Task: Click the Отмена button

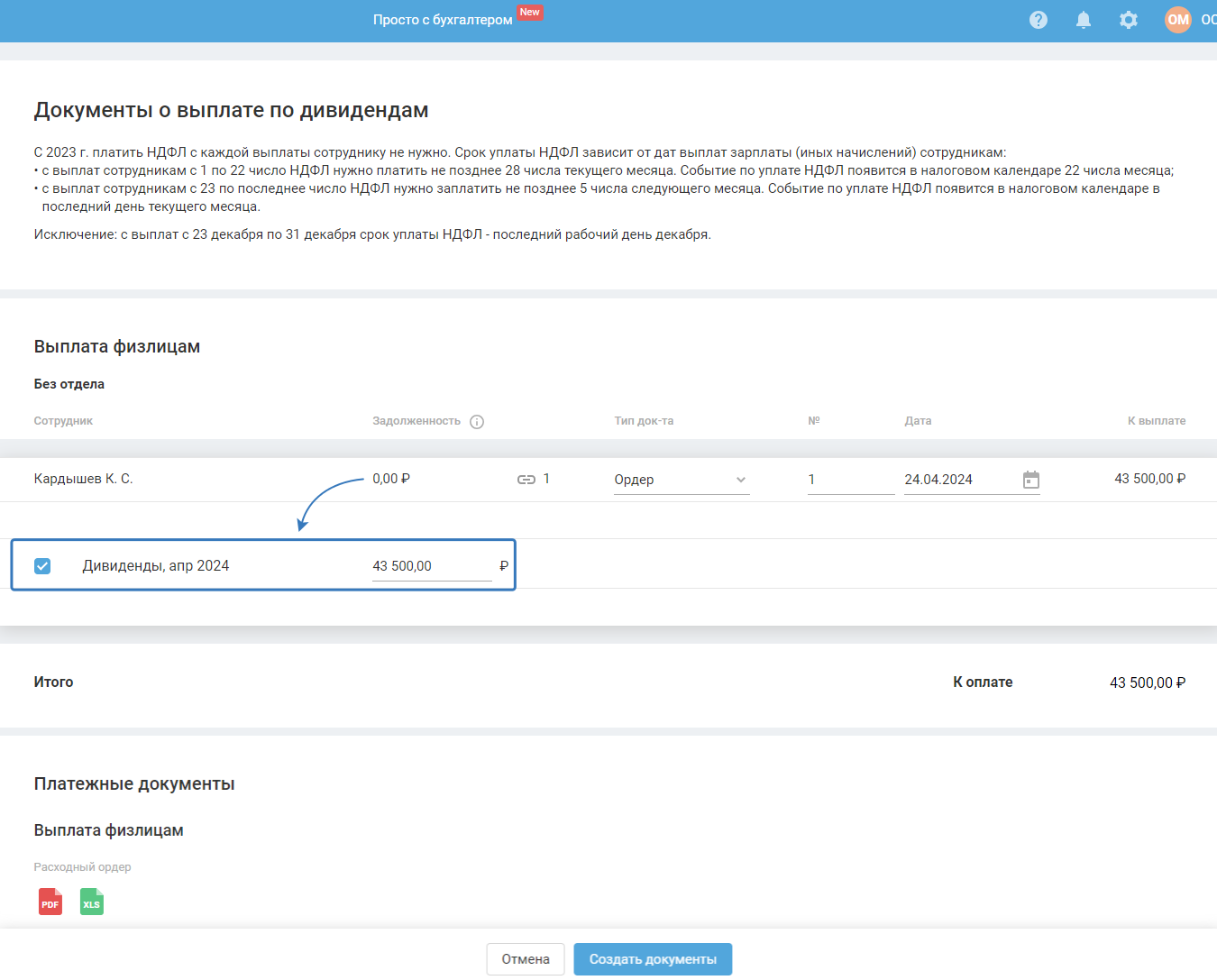Action: click(526, 959)
